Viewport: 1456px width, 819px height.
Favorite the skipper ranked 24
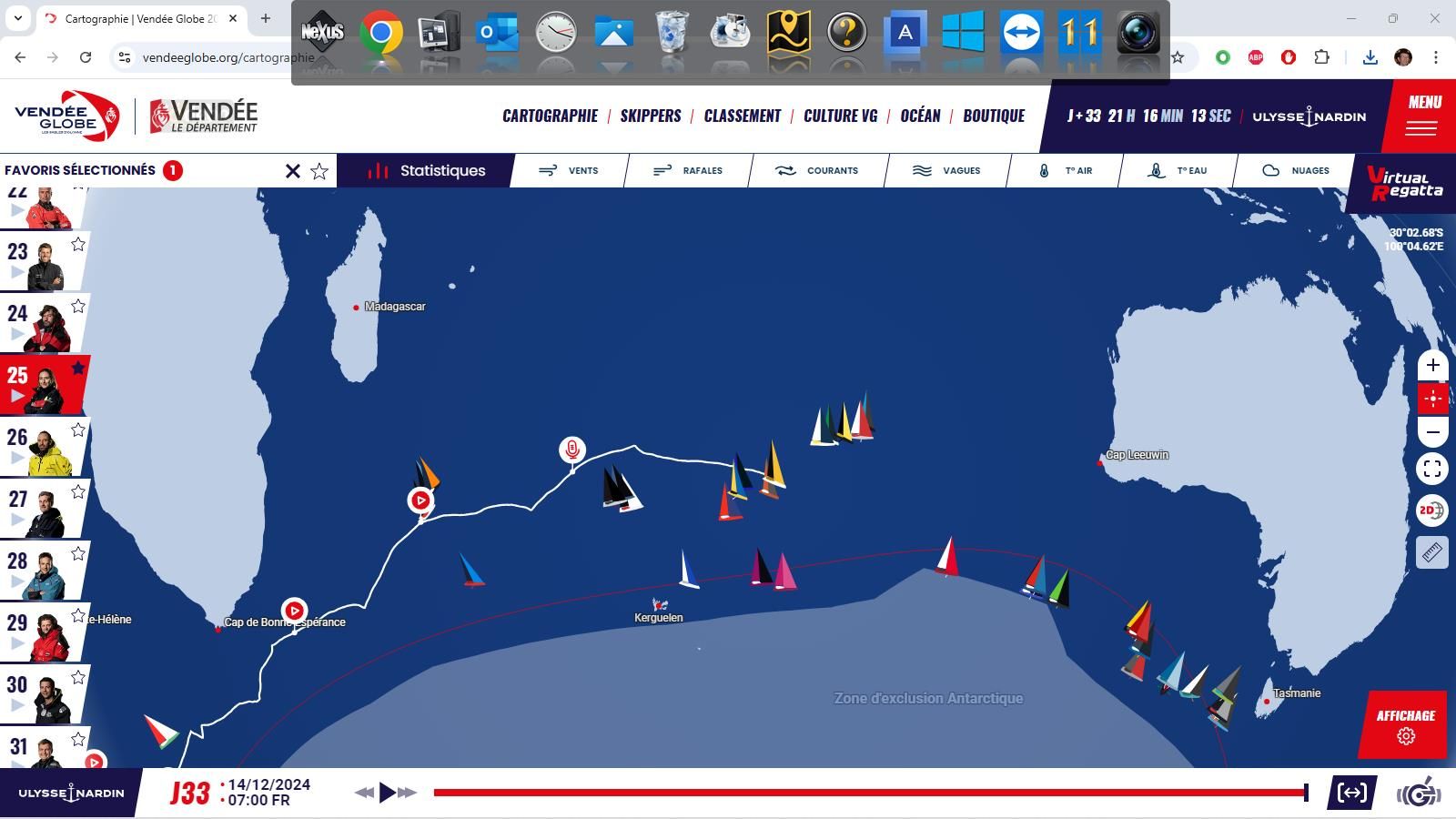78,306
